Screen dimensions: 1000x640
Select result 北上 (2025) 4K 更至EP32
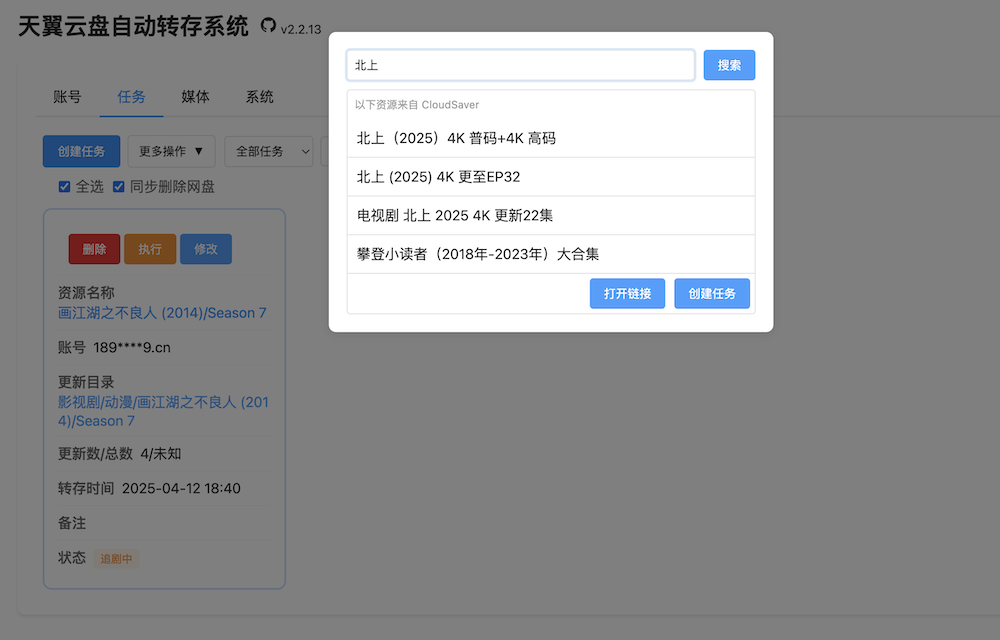pyautogui.click(x=551, y=177)
